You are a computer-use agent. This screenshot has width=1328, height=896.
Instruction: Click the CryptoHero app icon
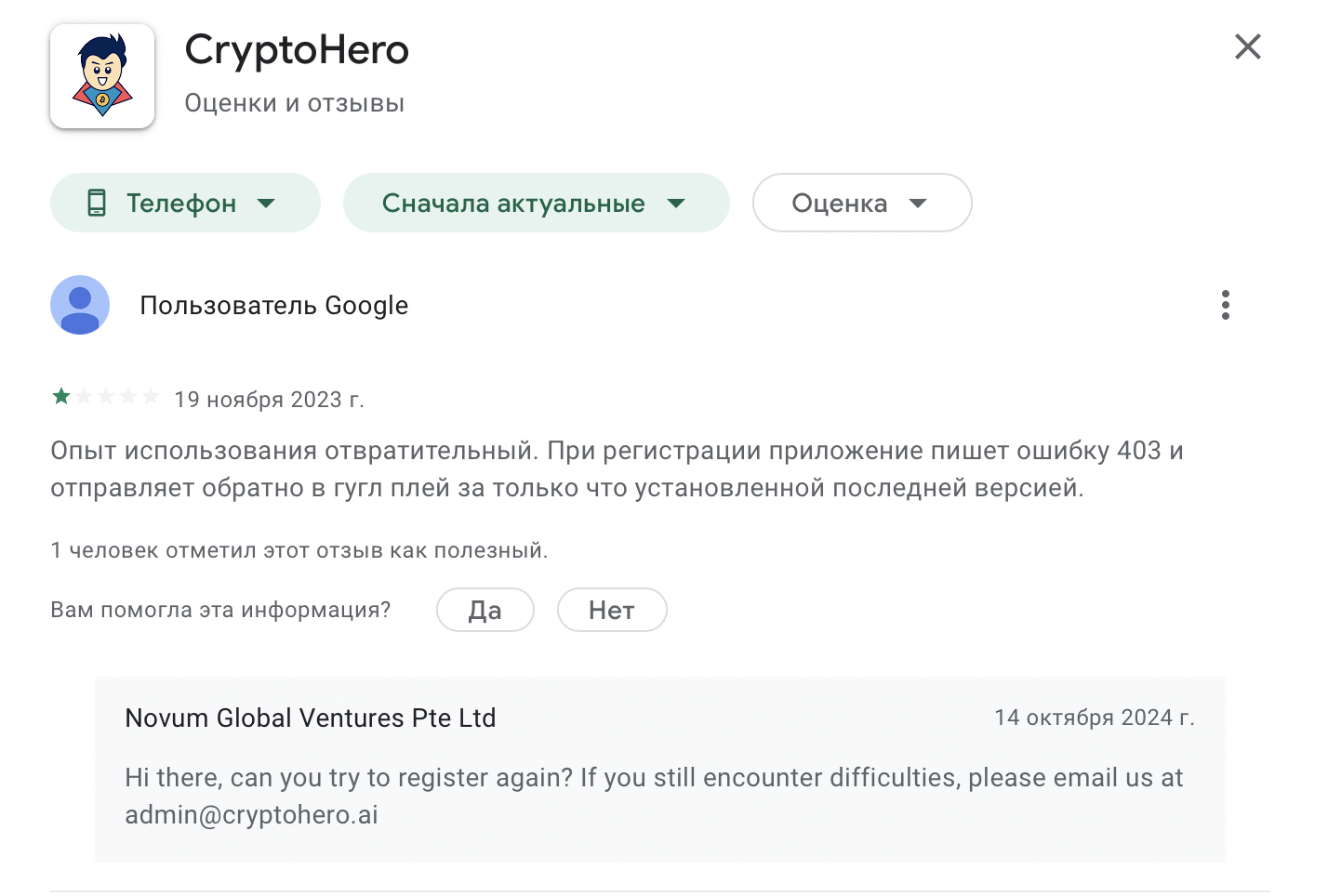pos(102,76)
